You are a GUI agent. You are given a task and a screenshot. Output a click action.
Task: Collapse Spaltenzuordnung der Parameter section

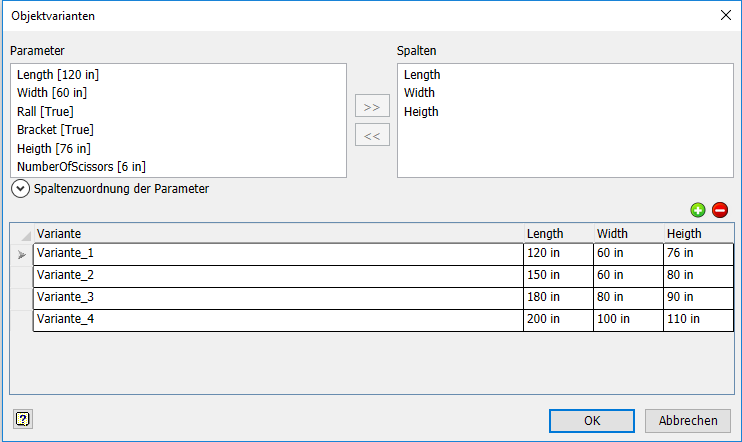click(x=20, y=188)
